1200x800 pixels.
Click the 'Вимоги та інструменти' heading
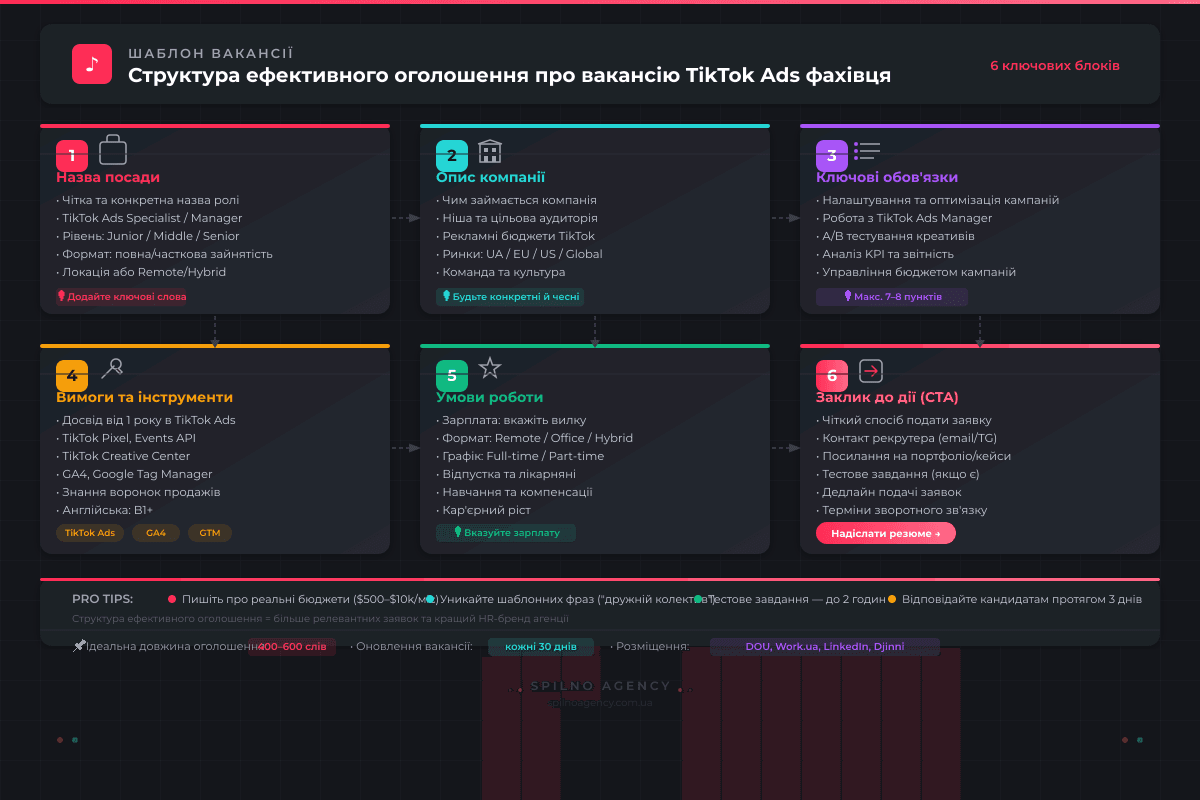click(144, 398)
